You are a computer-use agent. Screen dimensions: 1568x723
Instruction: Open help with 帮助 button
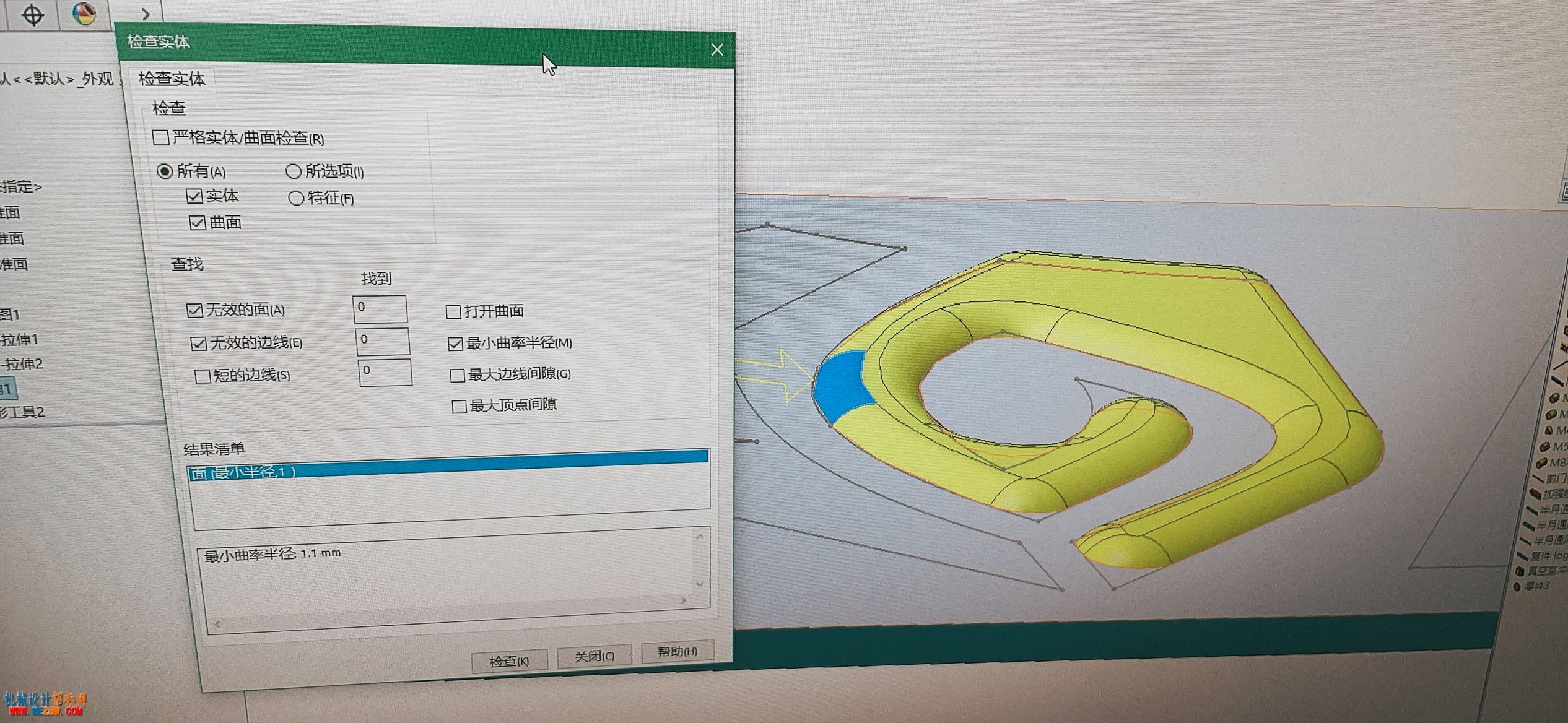click(x=677, y=651)
